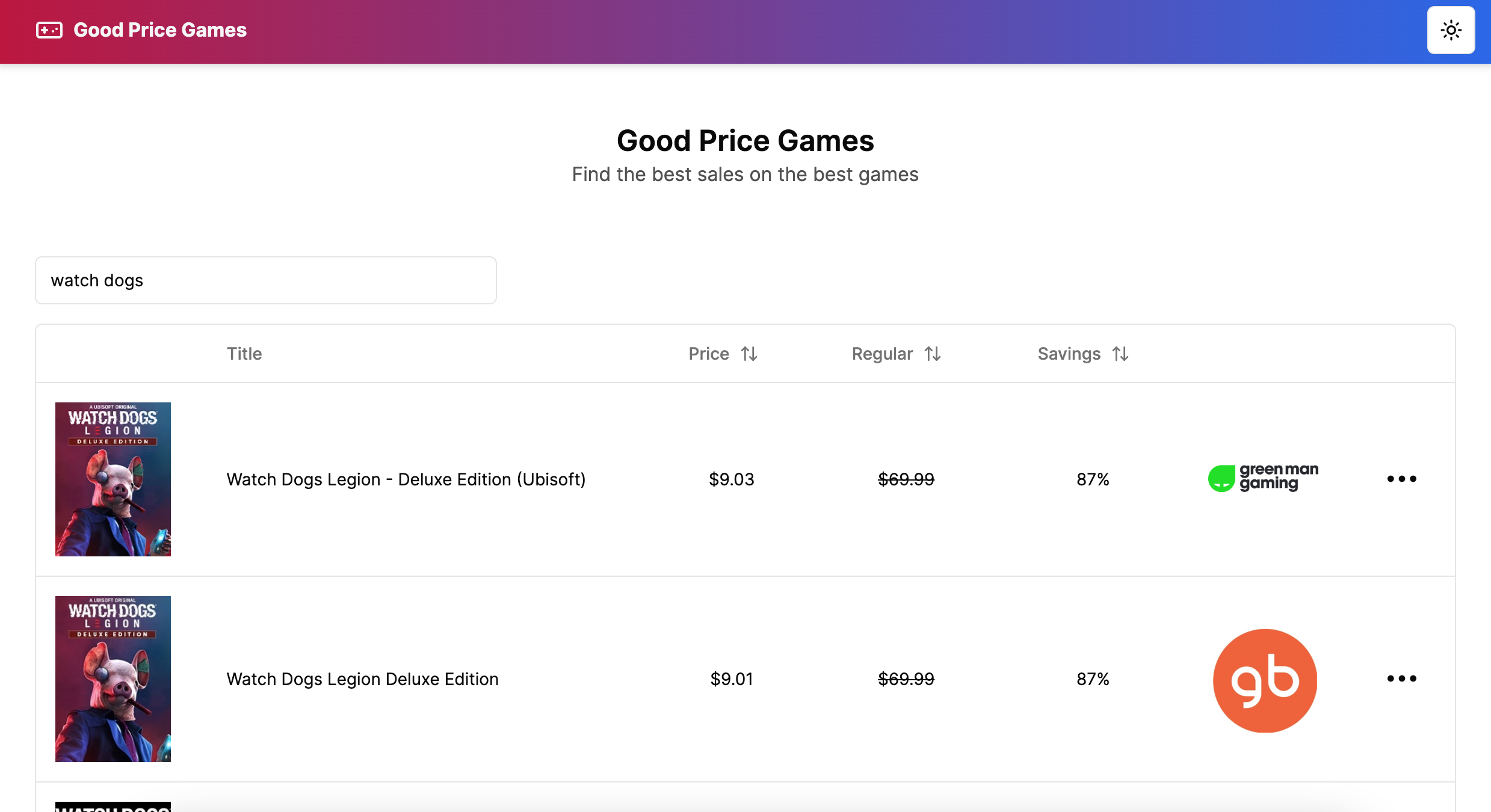Click the partially visible third game cover
The image size is (1491, 812).
113,807
